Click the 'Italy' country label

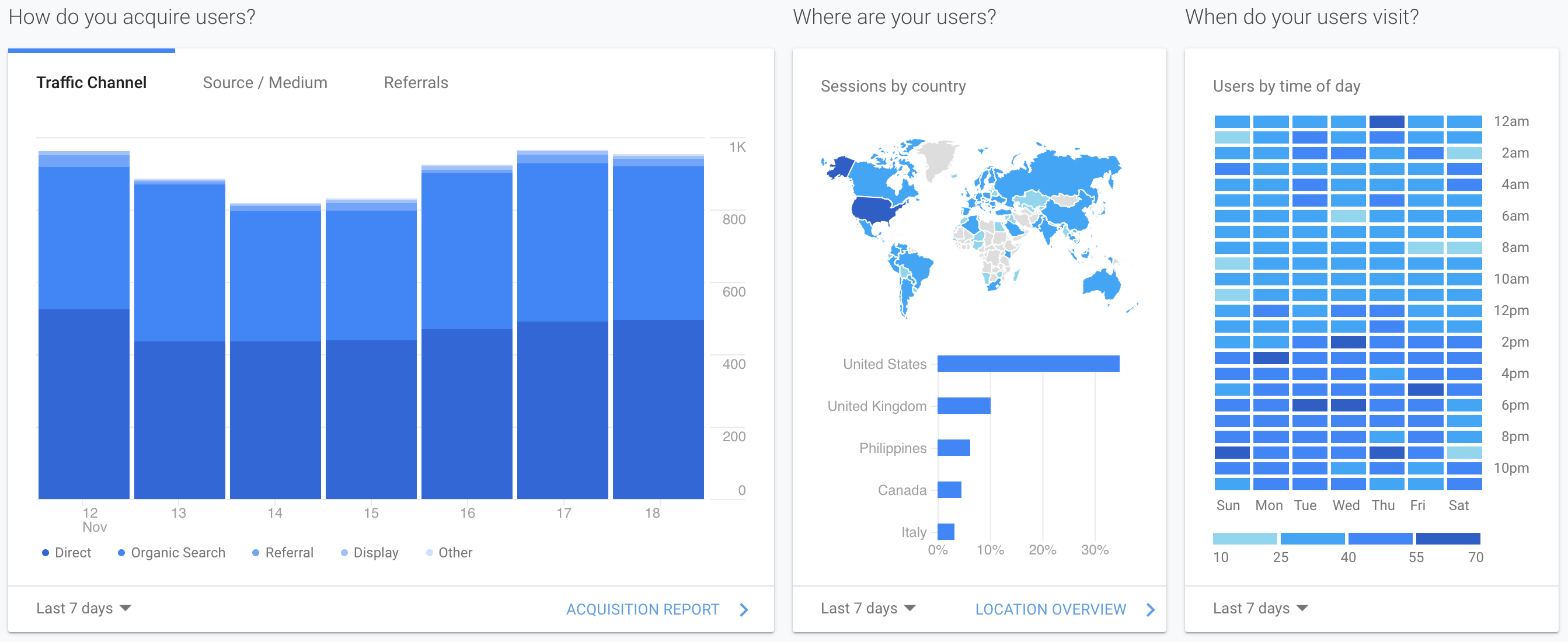click(914, 532)
